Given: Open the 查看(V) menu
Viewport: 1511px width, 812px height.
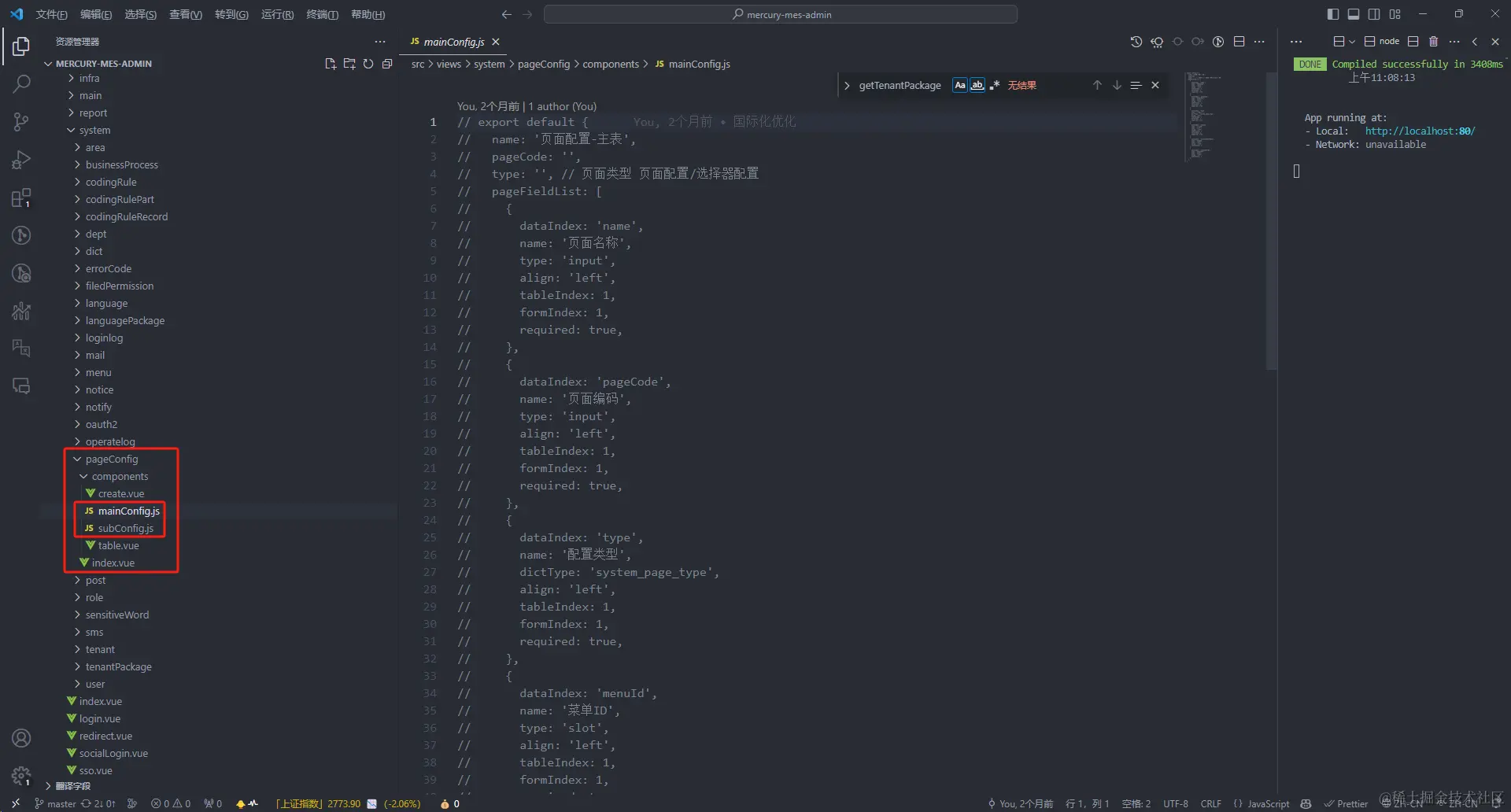Looking at the screenshot, I should [x=186, y=14].
